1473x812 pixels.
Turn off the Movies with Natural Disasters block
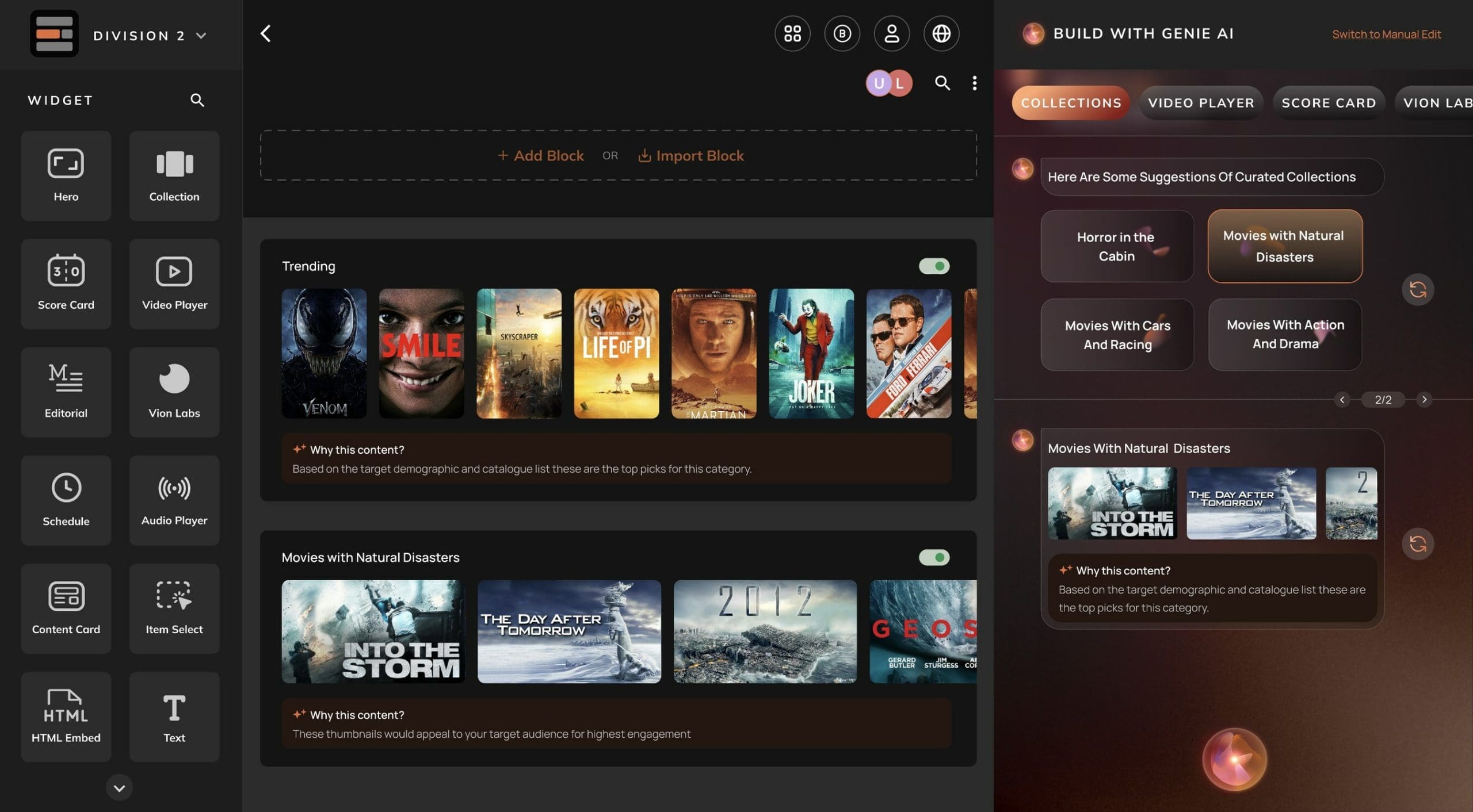[x=934, y=557]
